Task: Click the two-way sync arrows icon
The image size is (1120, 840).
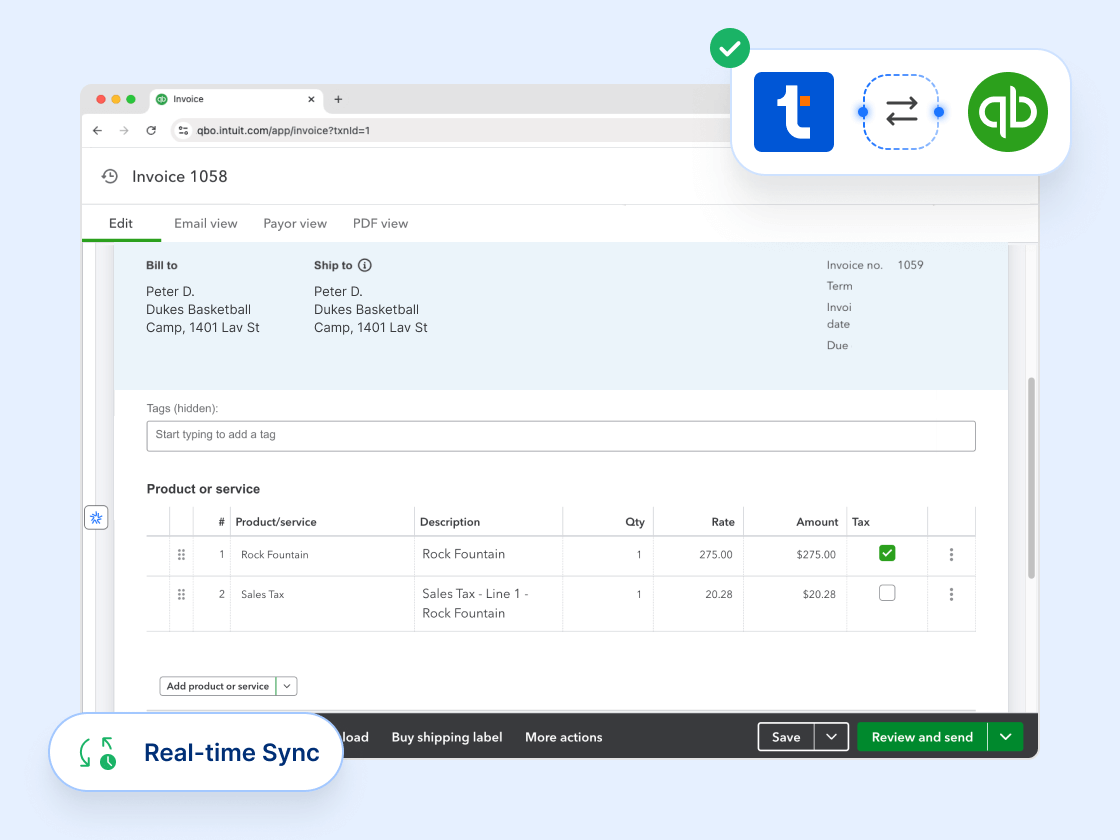Action: pos(901,112)
